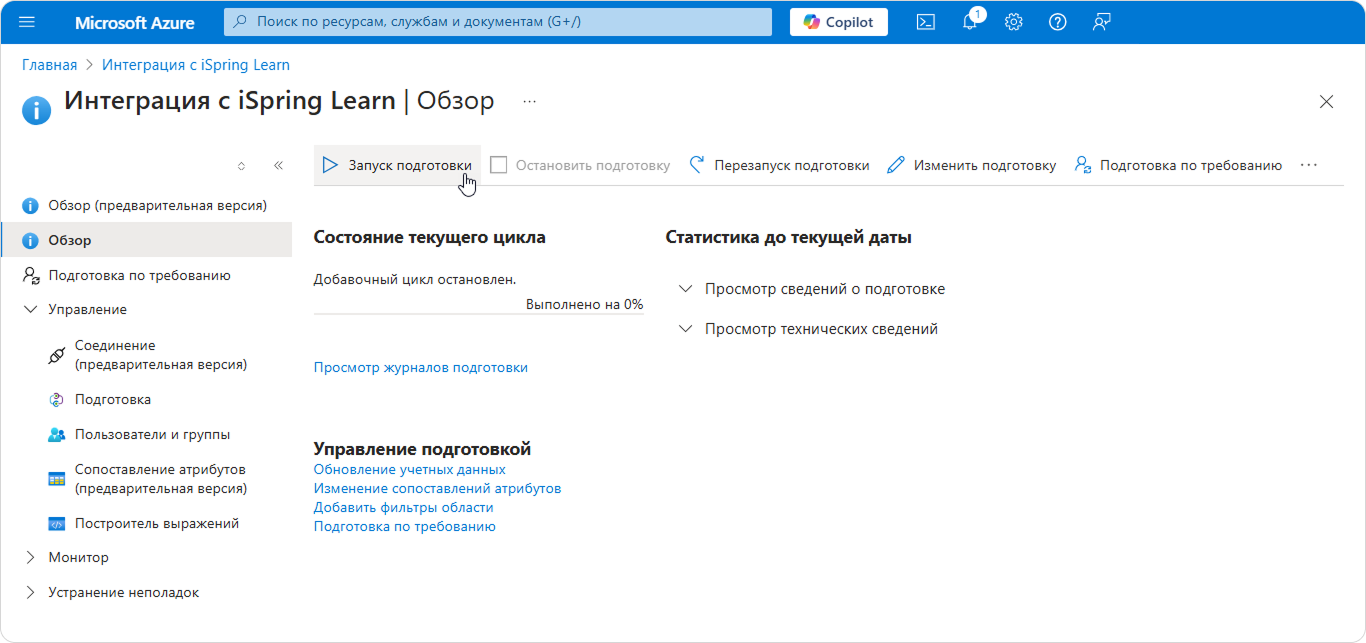The image size is (1366, 643).
Task: Click the page title info icon
Action: 37,109
